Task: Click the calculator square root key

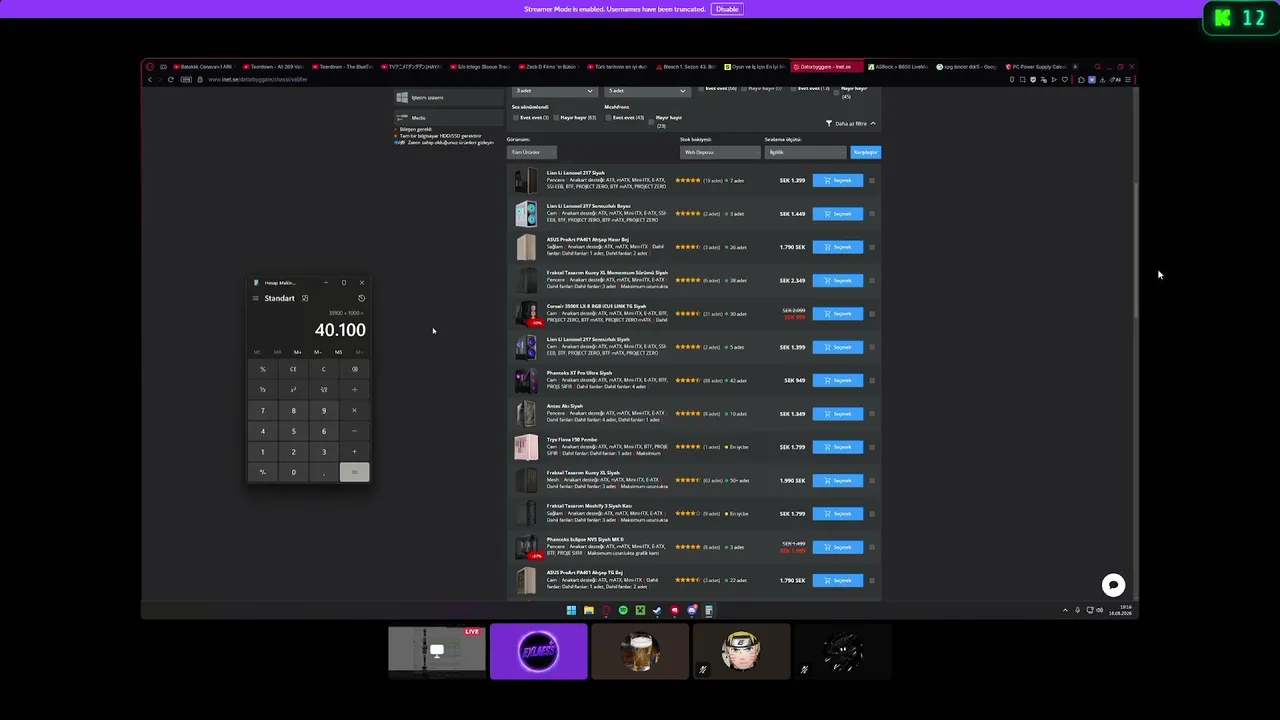Action: click(324, 390)
